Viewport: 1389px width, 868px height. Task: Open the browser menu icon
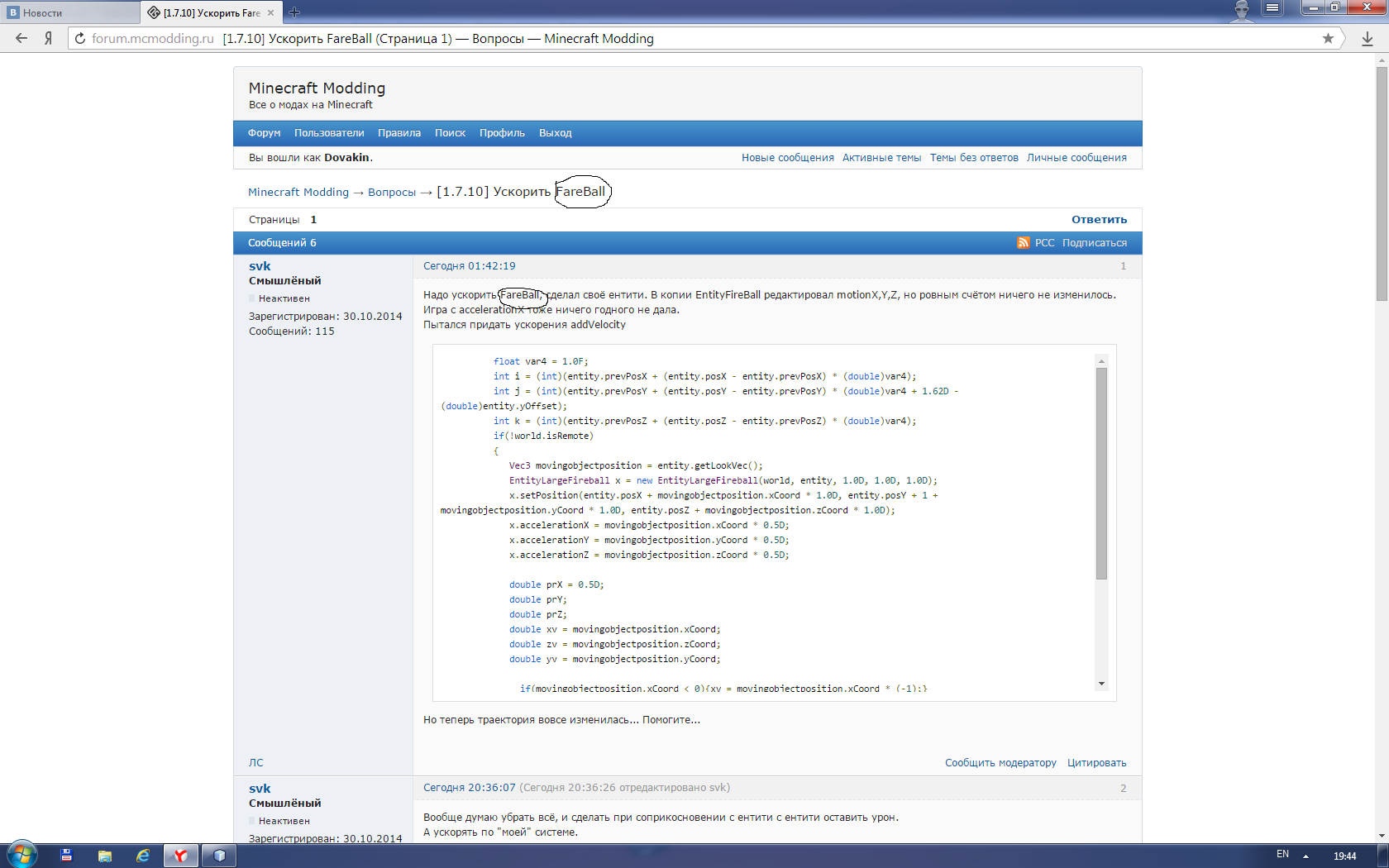[1272, 8]
